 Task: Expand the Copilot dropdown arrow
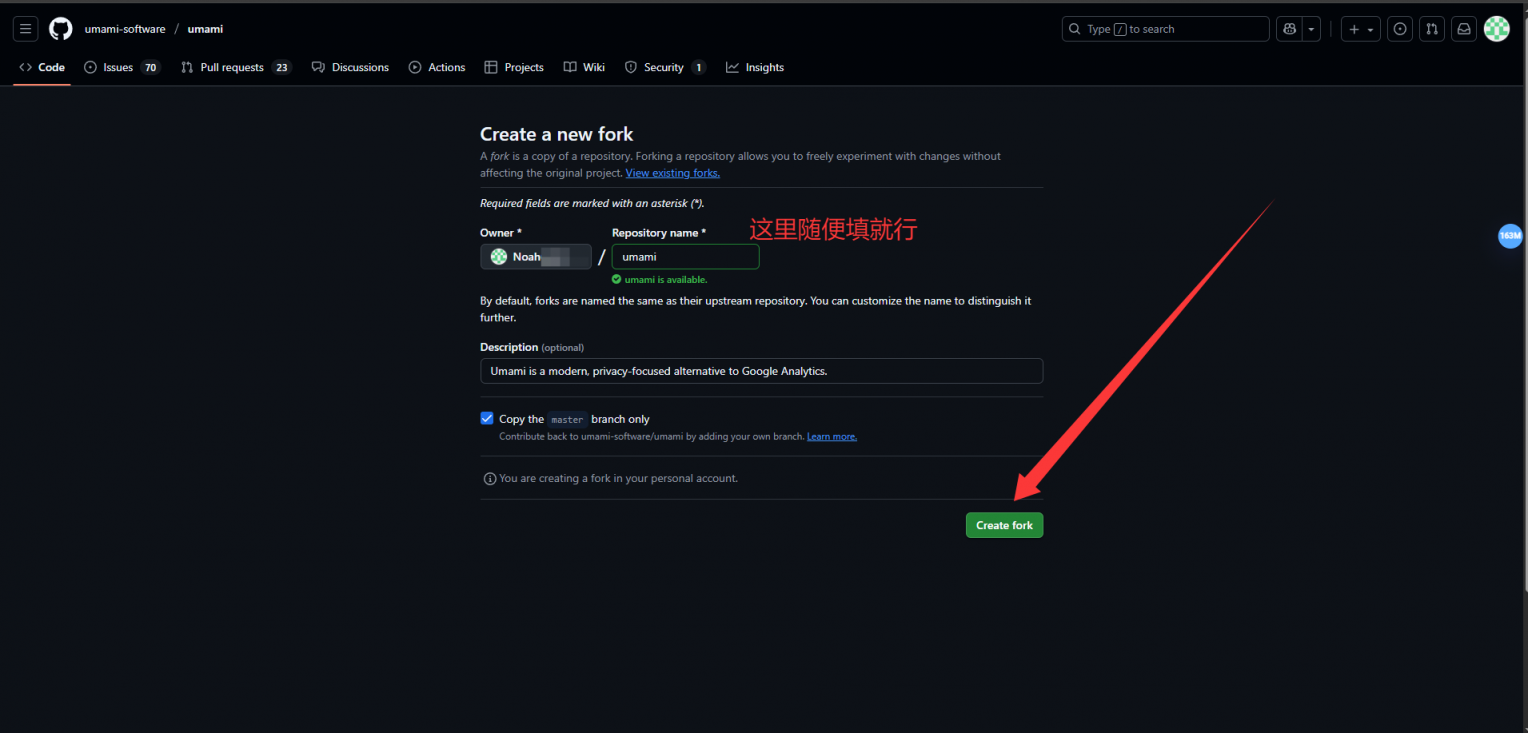coord(1311,29)
